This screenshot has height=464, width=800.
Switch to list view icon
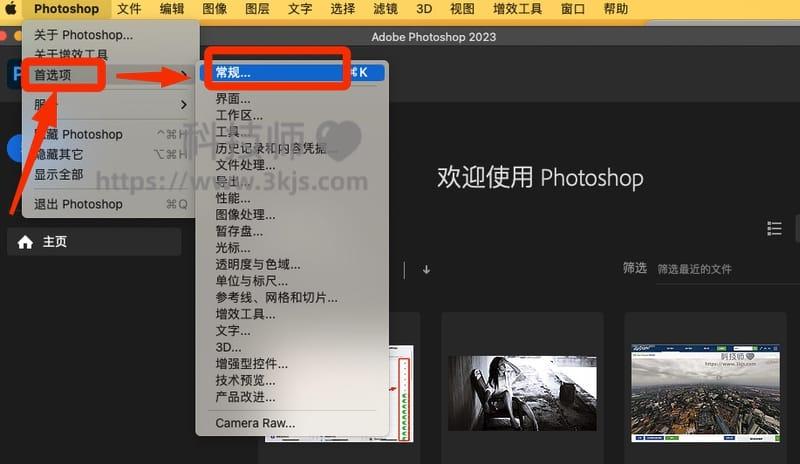(x=774, y=228)
